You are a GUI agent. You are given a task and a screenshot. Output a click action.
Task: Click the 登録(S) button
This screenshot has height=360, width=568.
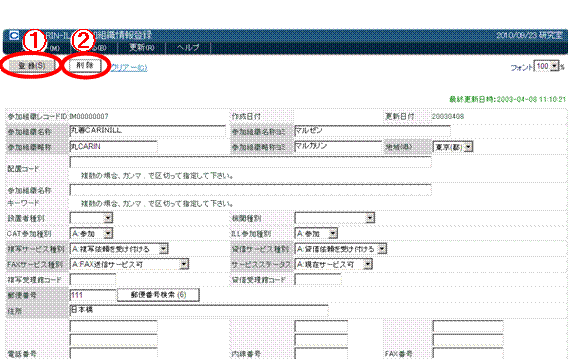[32, 66]
